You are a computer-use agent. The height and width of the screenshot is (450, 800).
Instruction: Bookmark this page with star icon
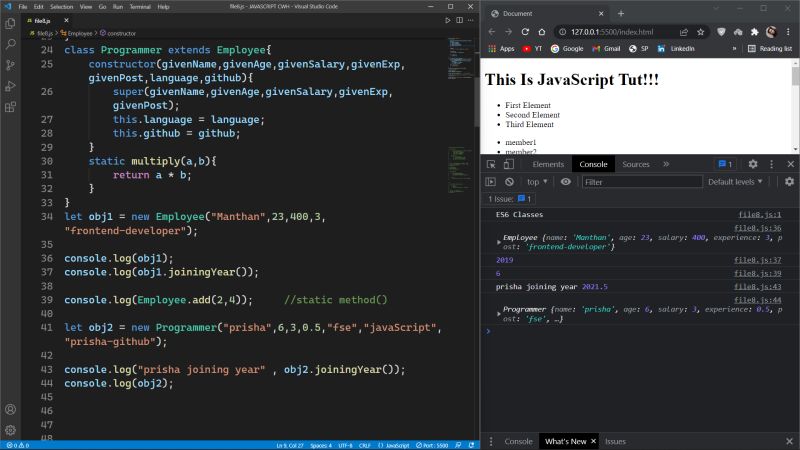tap(701, 32)
